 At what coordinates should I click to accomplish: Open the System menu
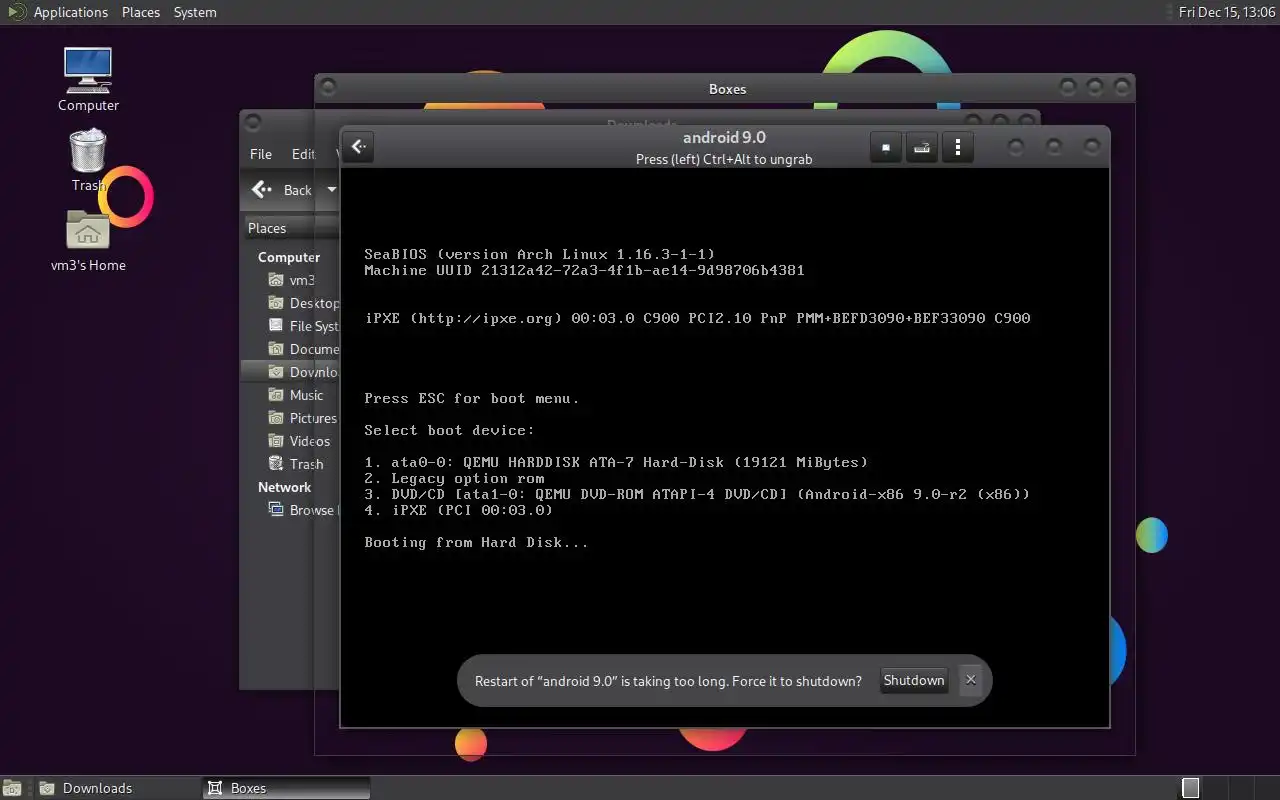pos(195,12)
